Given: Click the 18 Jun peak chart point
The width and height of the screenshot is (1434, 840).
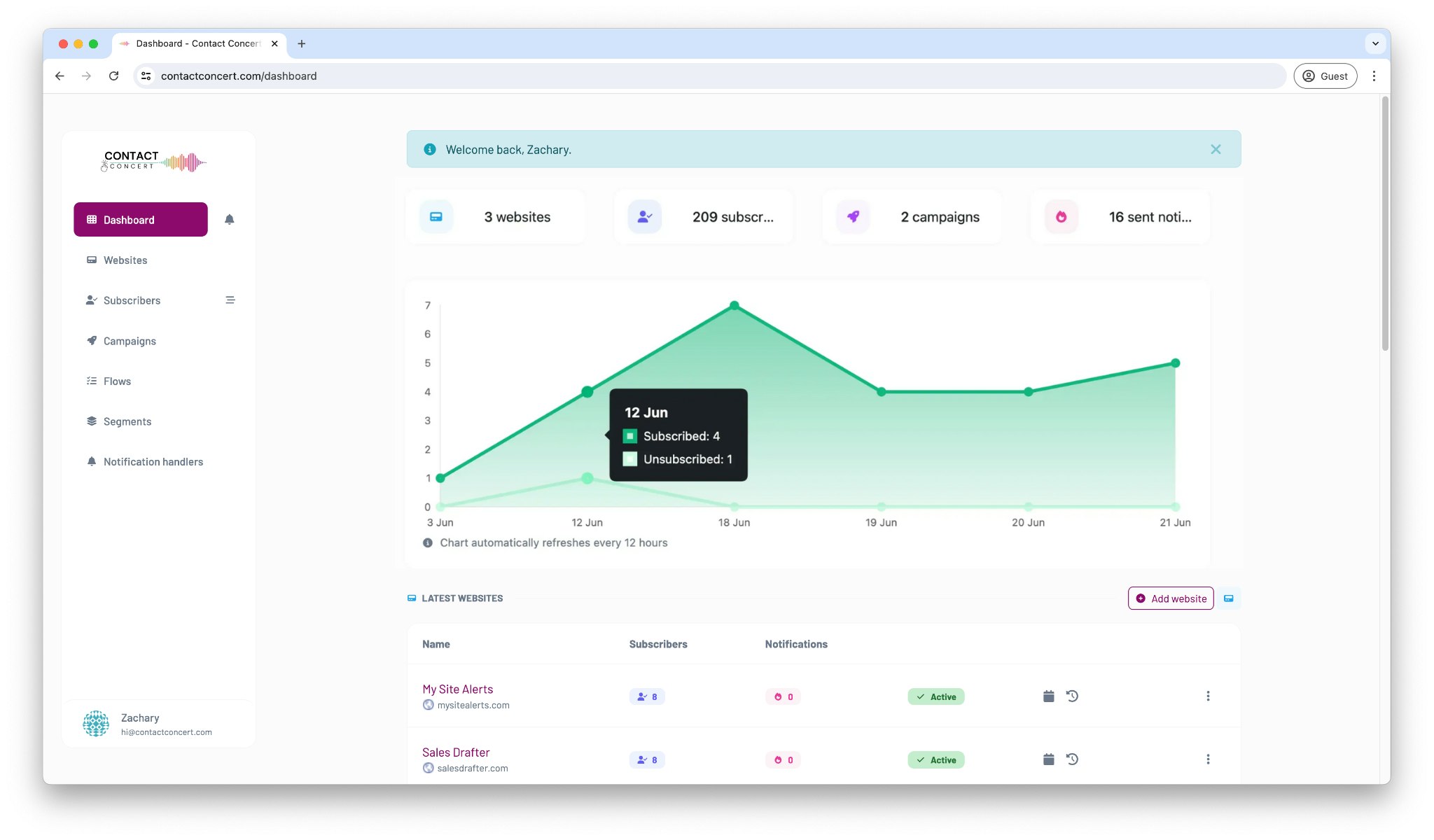Looking at the screenshot, I should pyautogui.click(x=734, y=305).
